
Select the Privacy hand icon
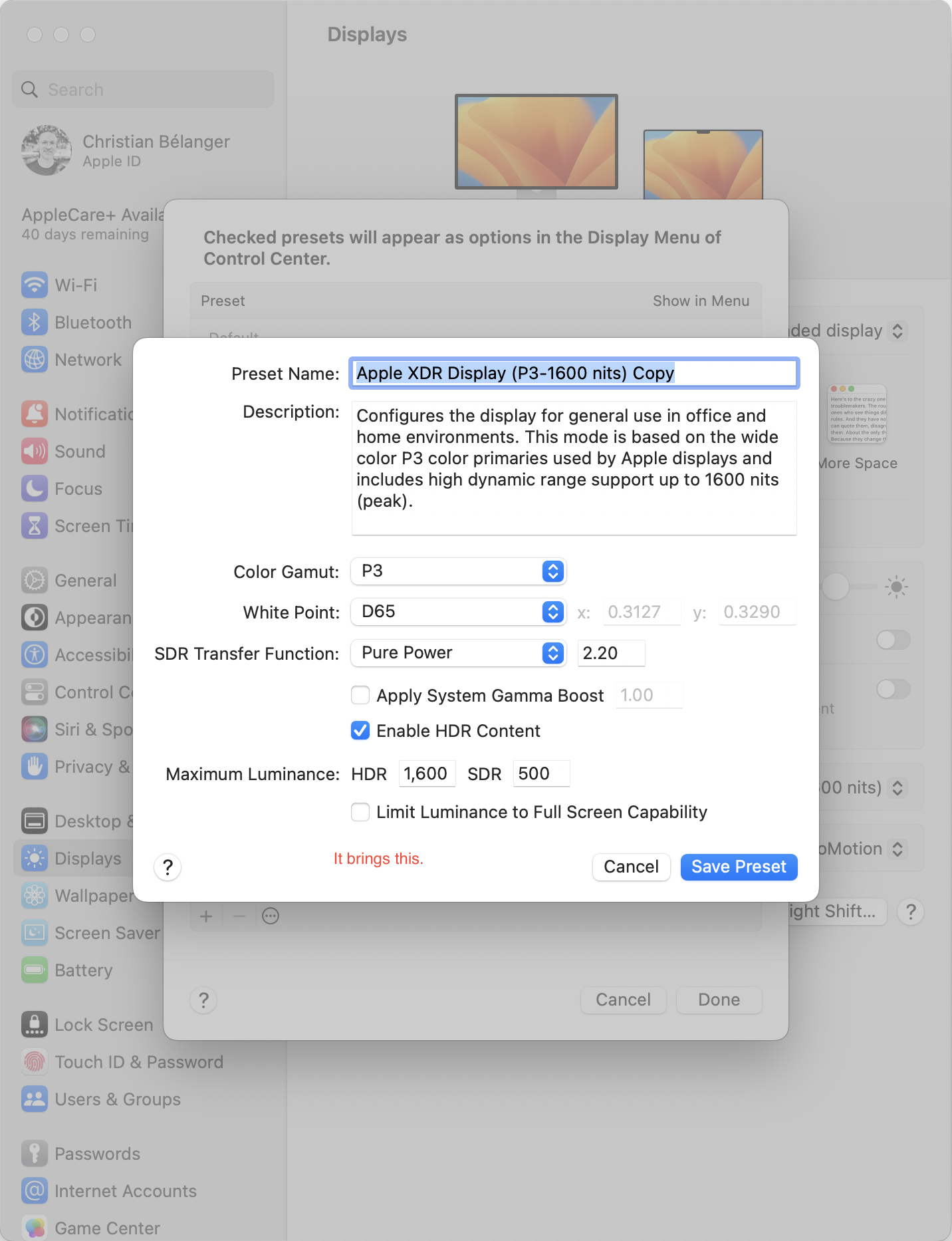(x=35, y=767)
